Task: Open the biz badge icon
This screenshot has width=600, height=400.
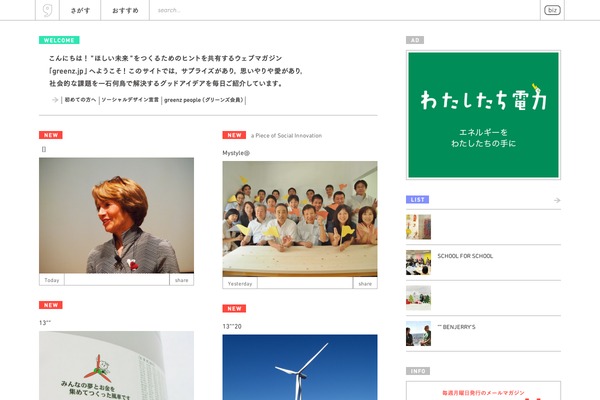Action: coord(552,10)
